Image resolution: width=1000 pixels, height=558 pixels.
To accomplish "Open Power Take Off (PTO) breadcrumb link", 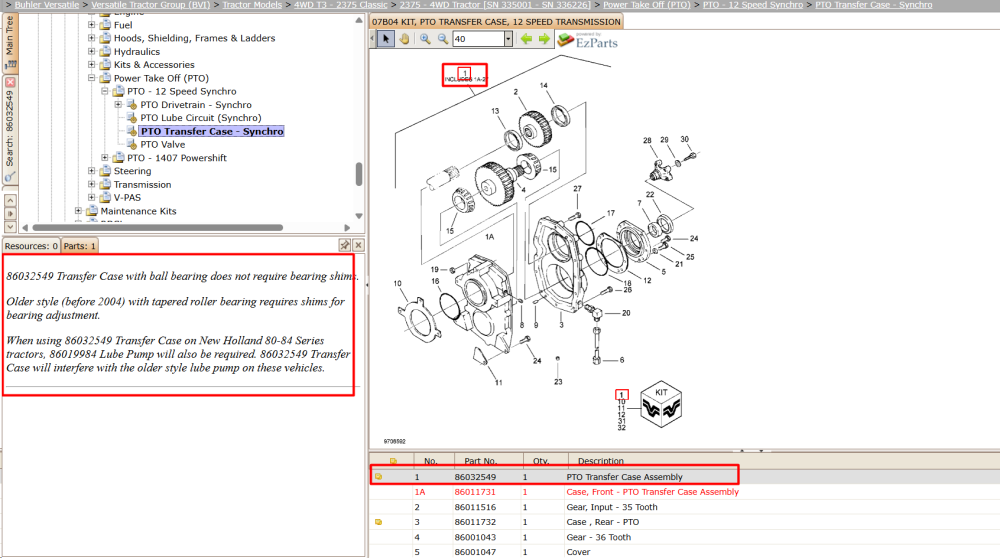I will coord(647,4).
